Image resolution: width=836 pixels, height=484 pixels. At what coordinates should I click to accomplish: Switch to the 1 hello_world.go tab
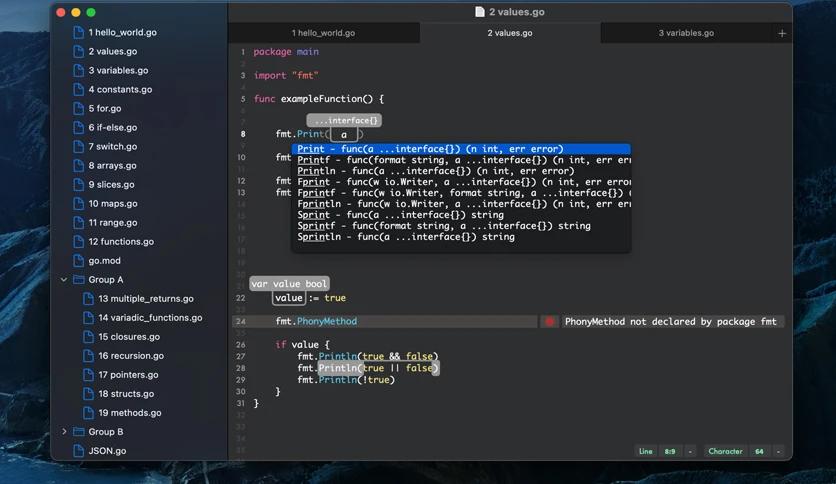click(324, 33)
